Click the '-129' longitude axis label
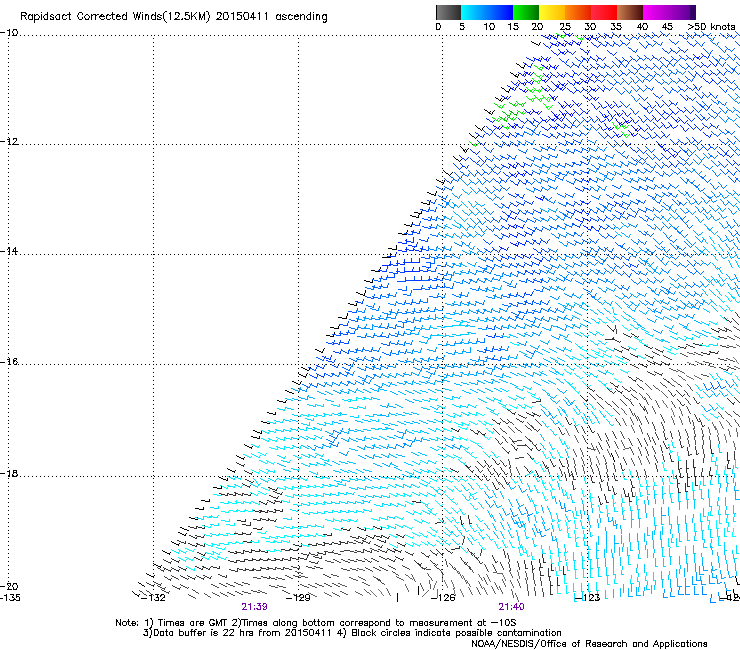Viewport: 740px width, 650px height. pyautogui.click(x=298, y=598)
